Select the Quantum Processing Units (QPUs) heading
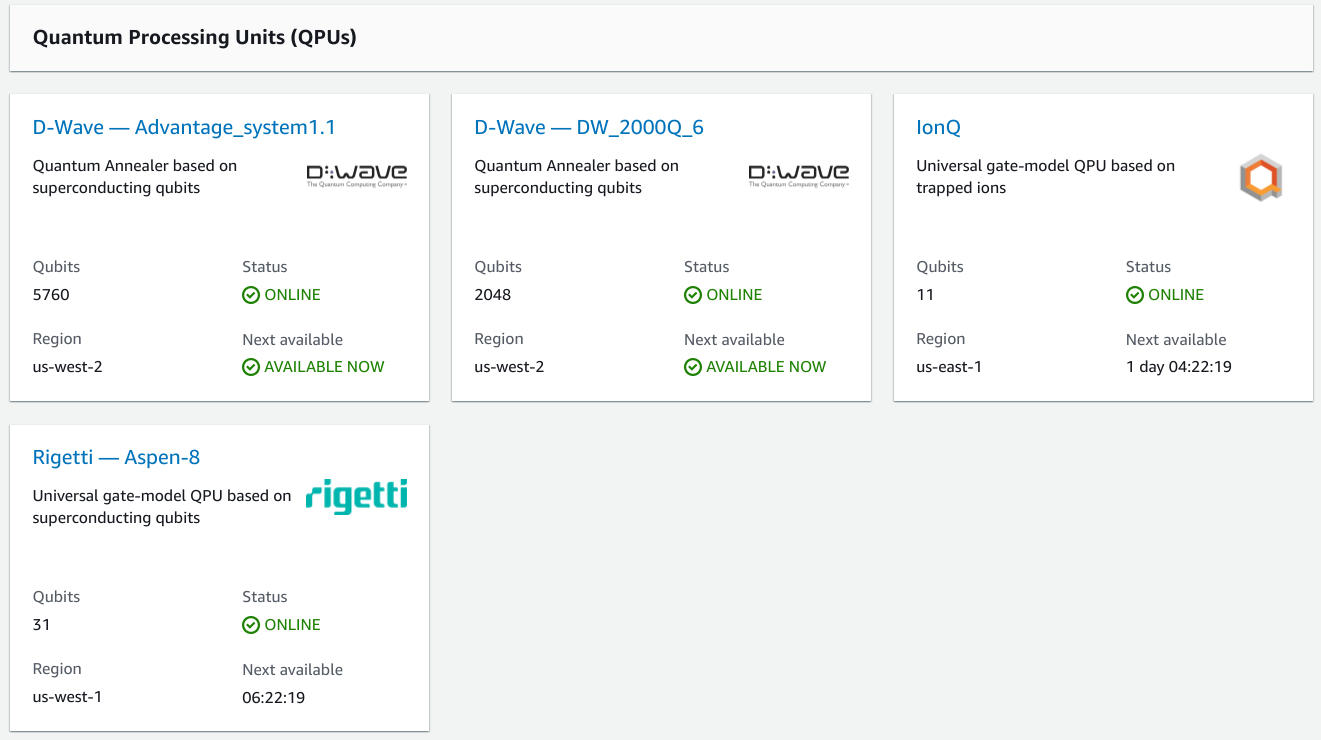1321x740 pixels. [x=195, y=38]
